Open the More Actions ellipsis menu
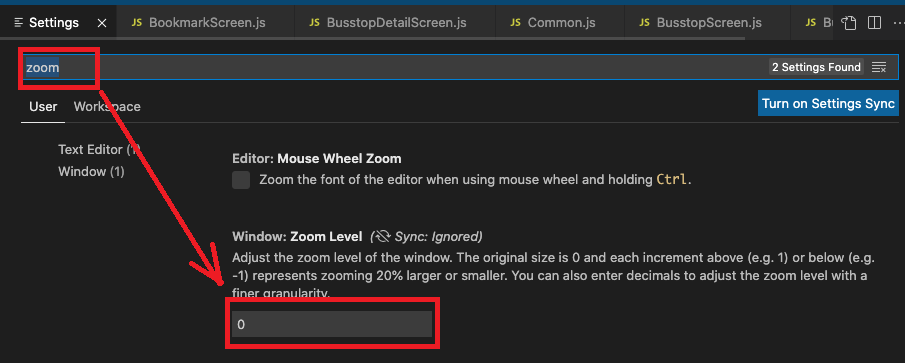The width and height of the screenshot is (905, 363). (898, 23)
